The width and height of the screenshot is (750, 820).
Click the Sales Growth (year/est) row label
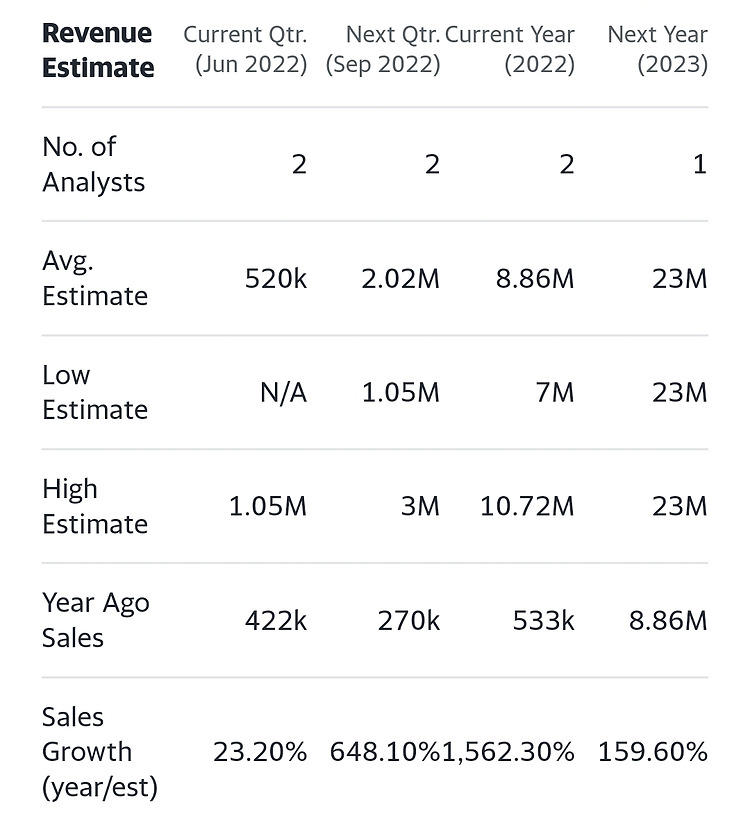click(x=99, y=752)
